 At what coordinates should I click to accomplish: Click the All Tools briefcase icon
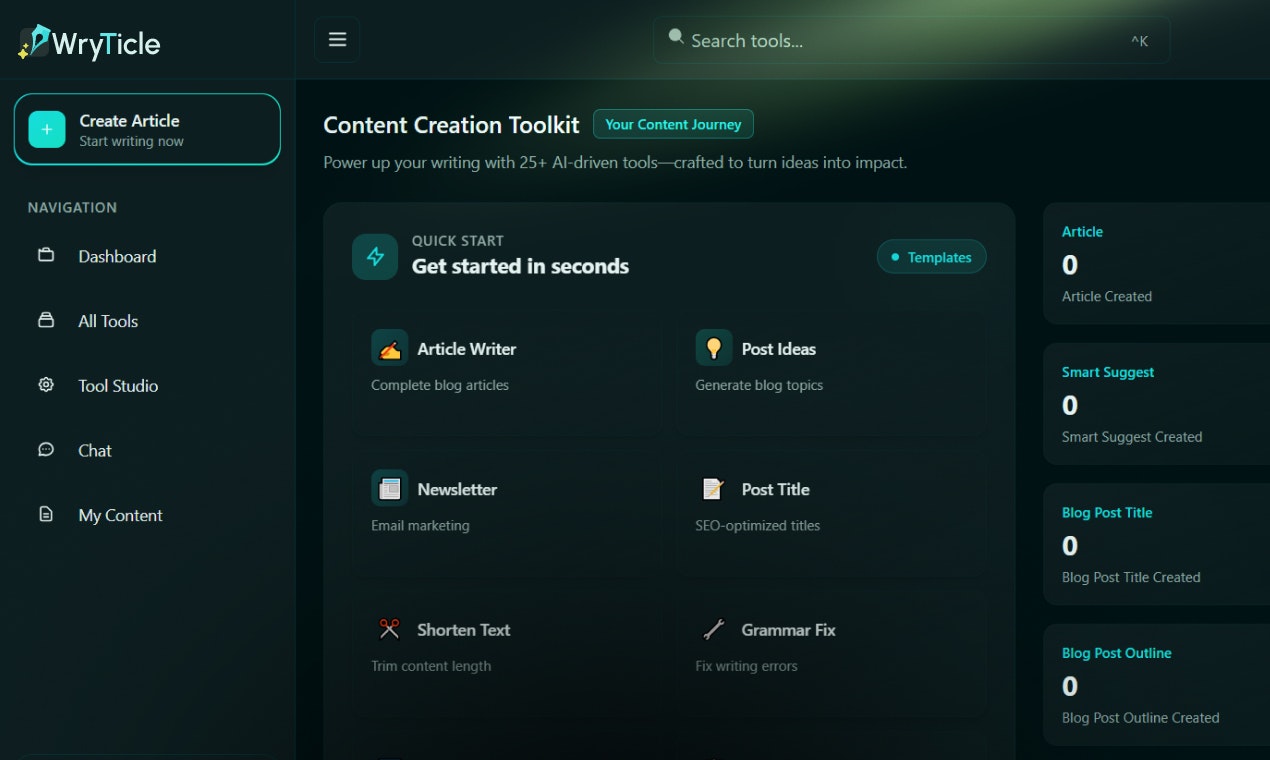coord(46,321)
